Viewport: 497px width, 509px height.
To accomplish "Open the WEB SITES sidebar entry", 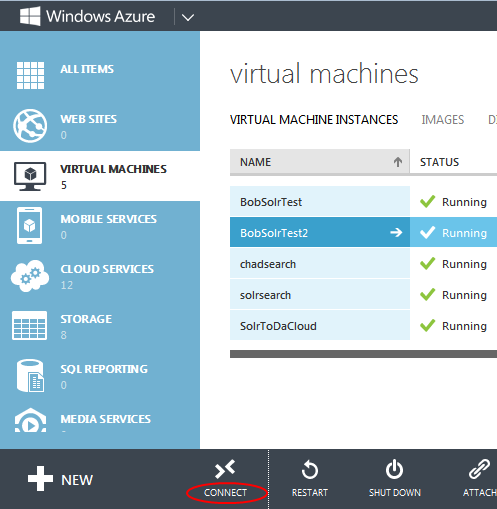I will [100, 126].
